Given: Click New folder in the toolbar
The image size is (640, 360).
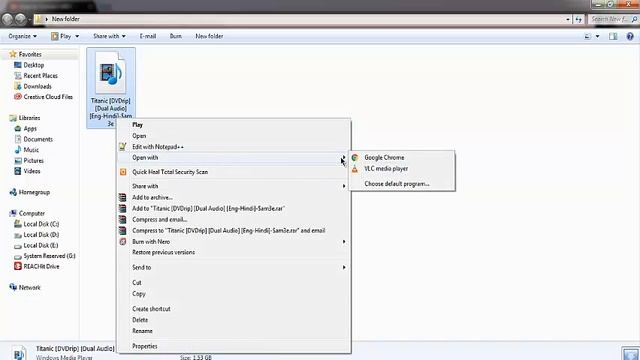Looking at the screenshot, I should point(209,36).
